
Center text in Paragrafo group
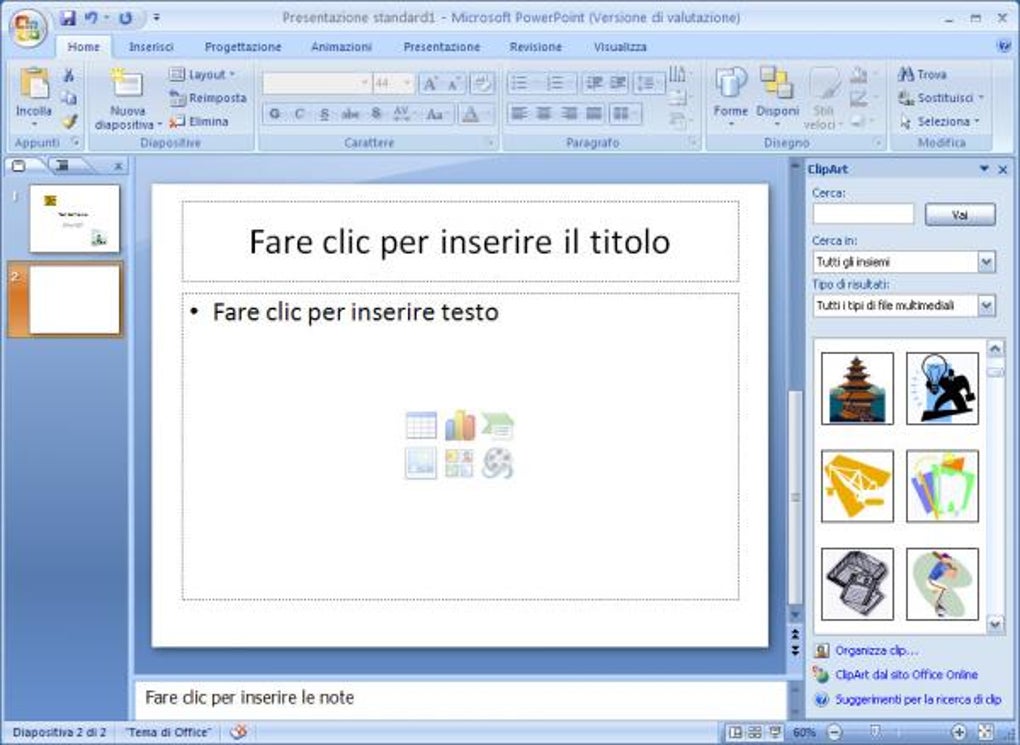(x=544, y=115)
